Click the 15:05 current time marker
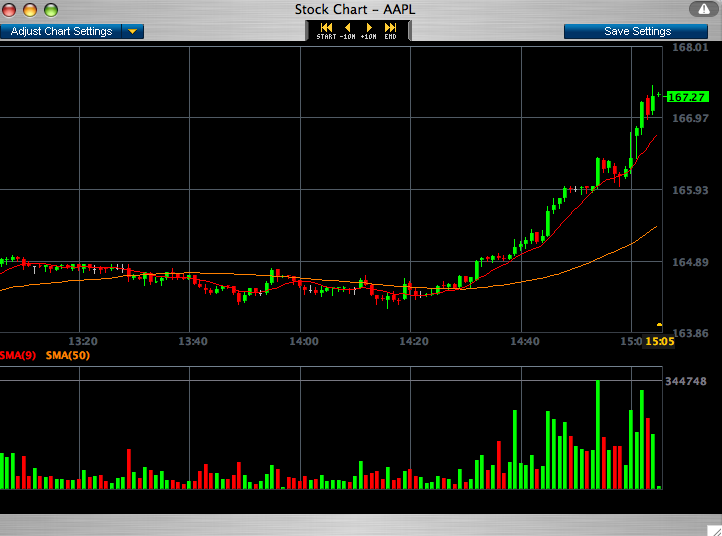 [659, 341]
